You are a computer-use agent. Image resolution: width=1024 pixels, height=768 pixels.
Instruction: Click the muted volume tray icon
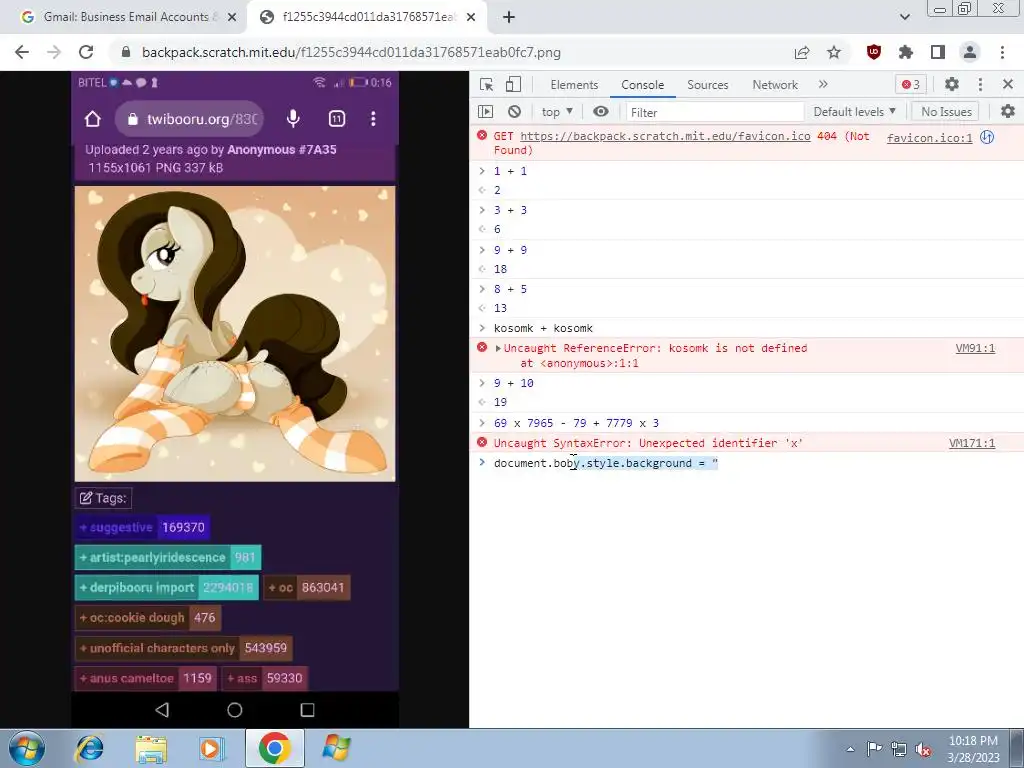point(923,749)
